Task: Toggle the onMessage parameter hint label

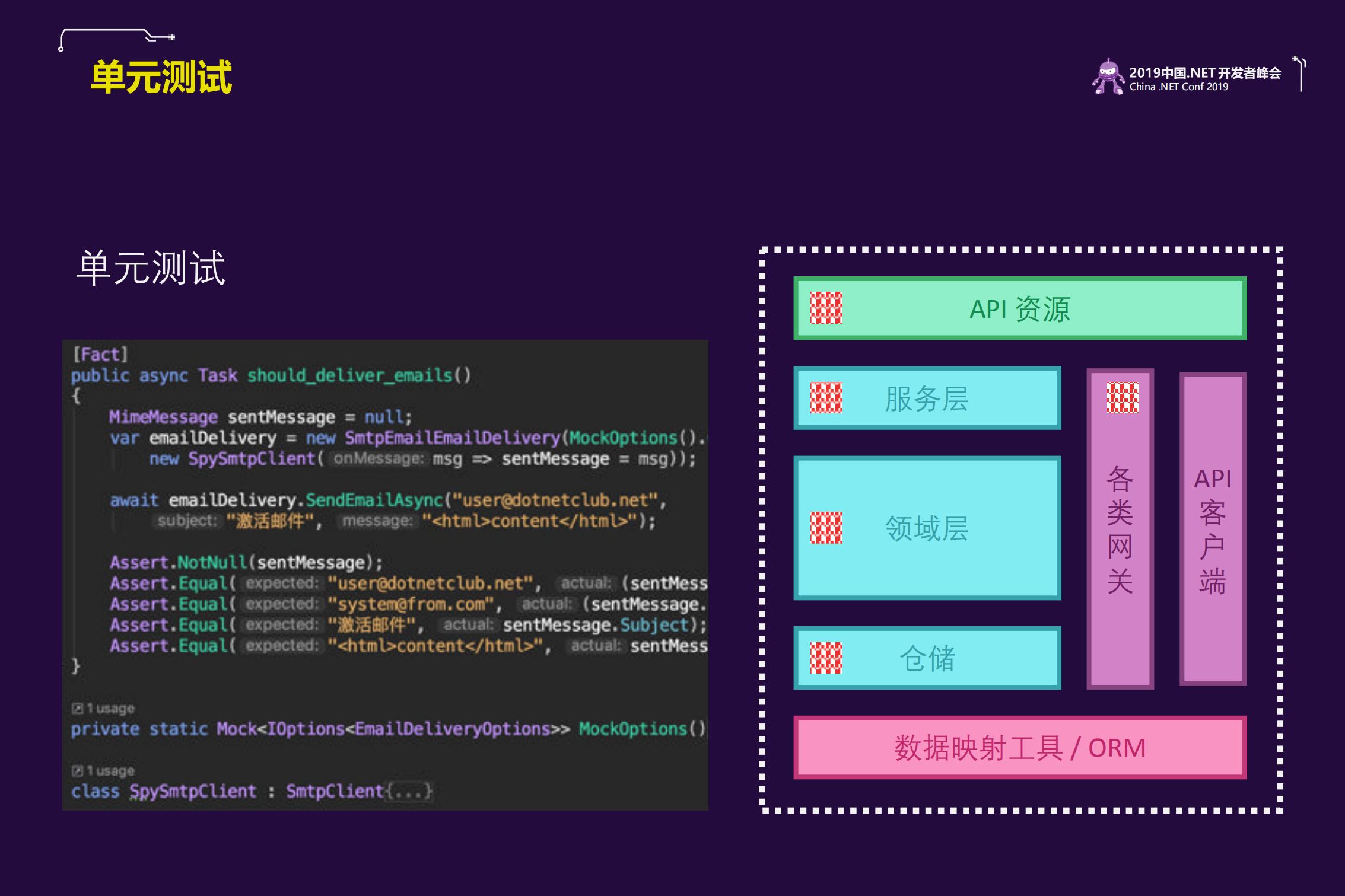Action: 379,458
